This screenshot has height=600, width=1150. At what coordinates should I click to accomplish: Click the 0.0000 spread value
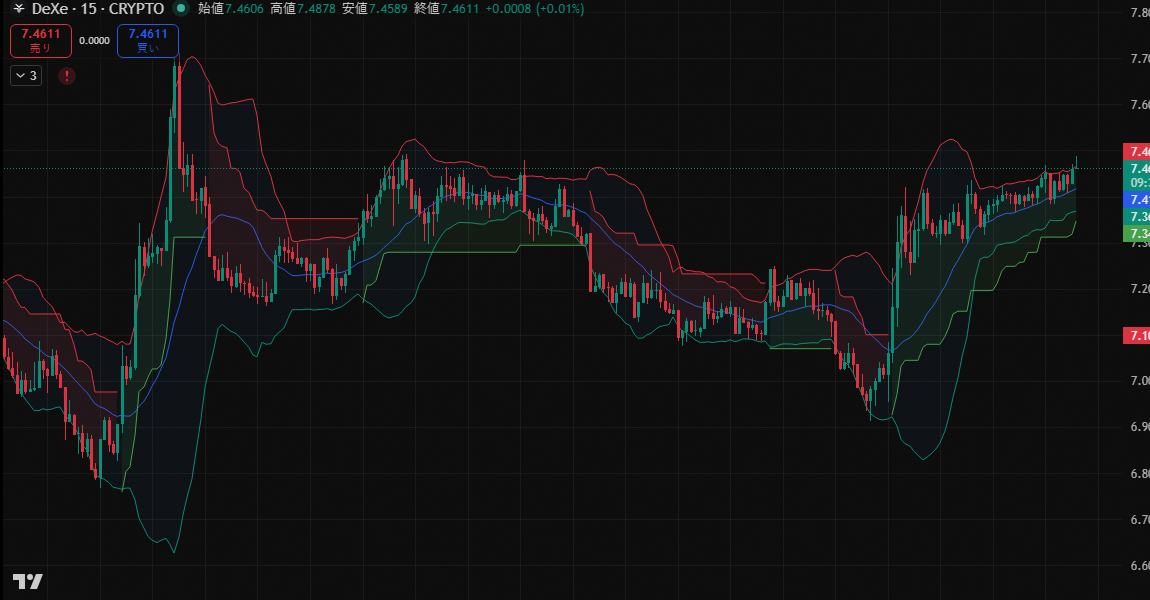coord(95,40)
